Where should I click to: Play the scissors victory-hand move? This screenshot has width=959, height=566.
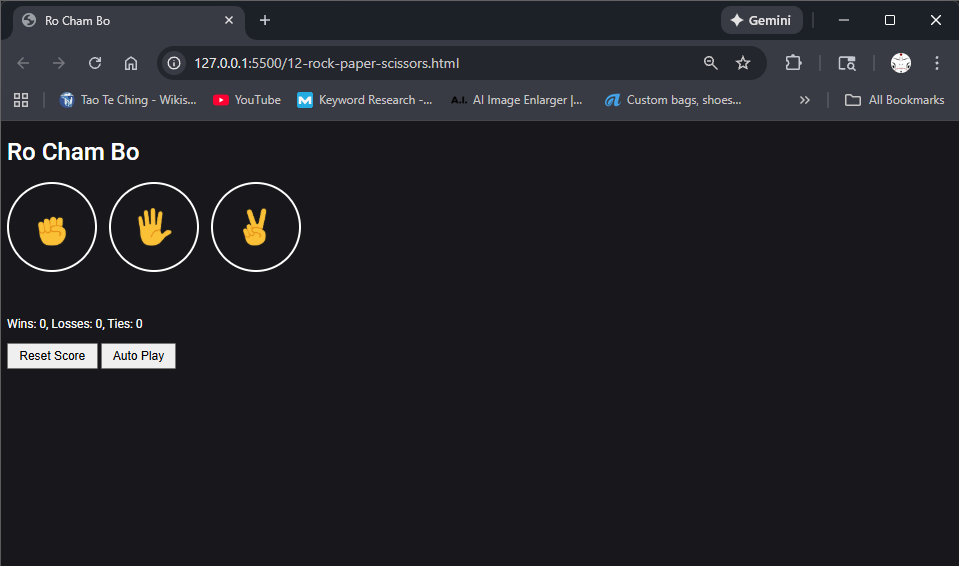point(256,227)
